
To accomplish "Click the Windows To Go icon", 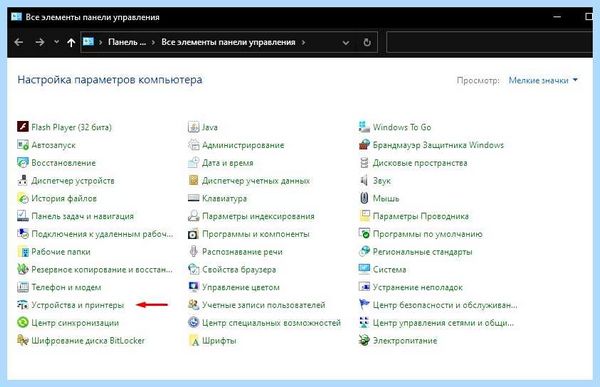I will click(x=364, y=127).
